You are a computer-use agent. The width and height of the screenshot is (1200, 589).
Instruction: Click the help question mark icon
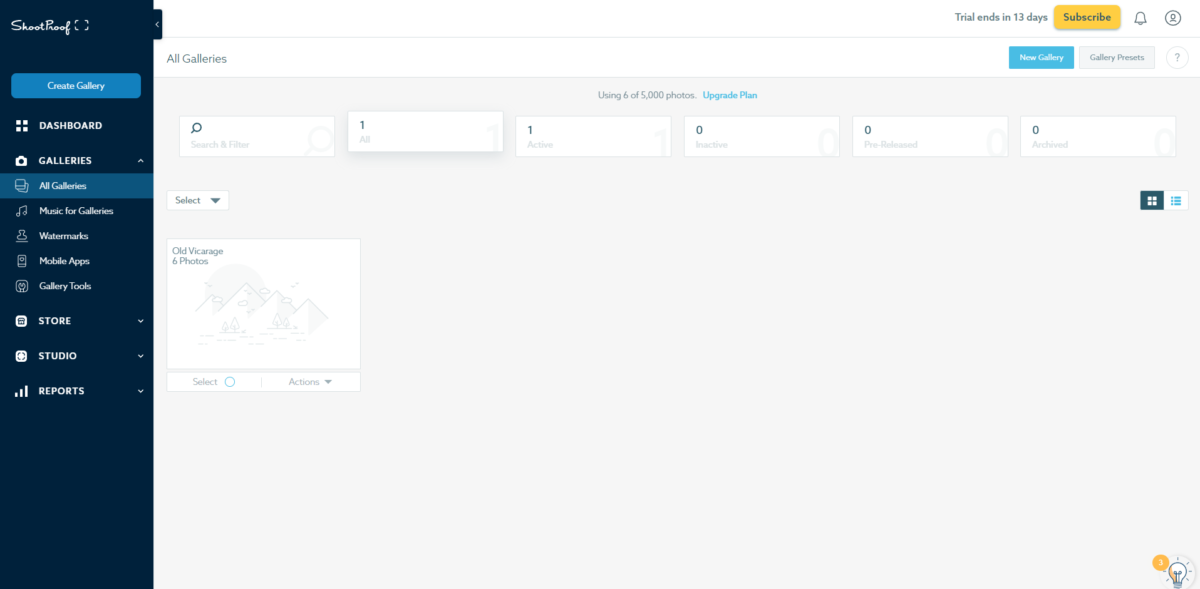pos(1176,58)
